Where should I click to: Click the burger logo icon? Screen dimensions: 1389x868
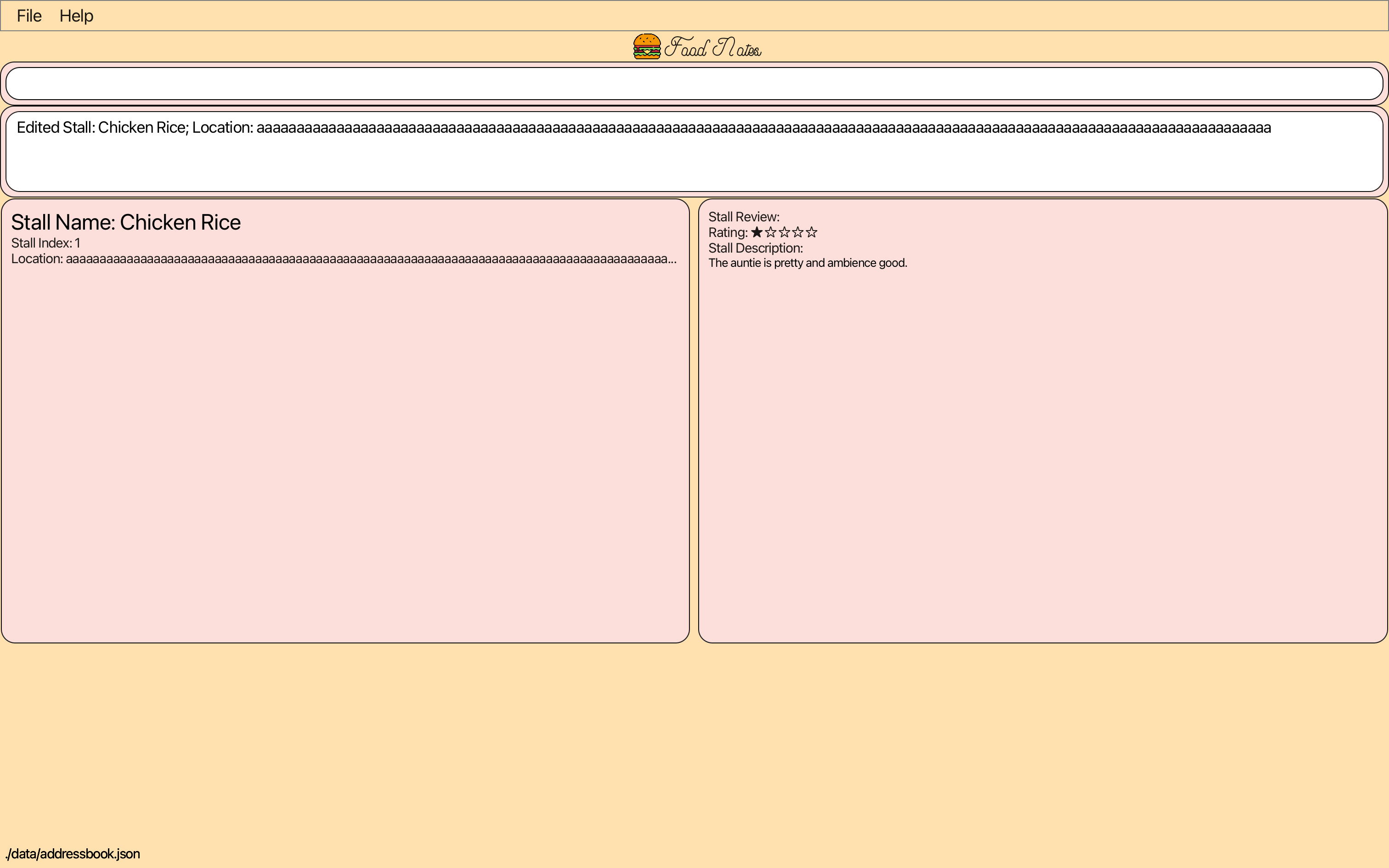(647, 46)
